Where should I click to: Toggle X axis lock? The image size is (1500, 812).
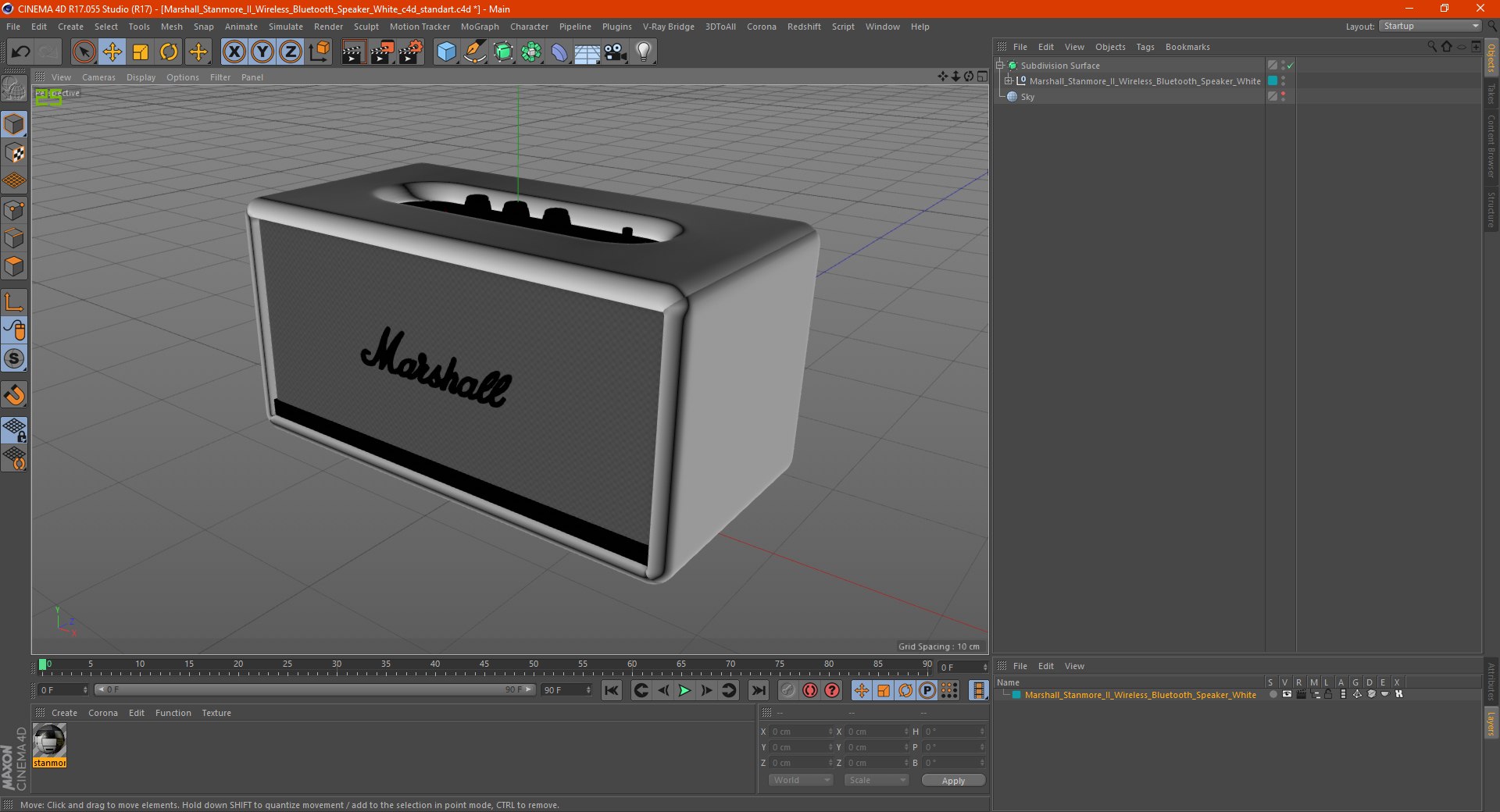click(234, 52)
